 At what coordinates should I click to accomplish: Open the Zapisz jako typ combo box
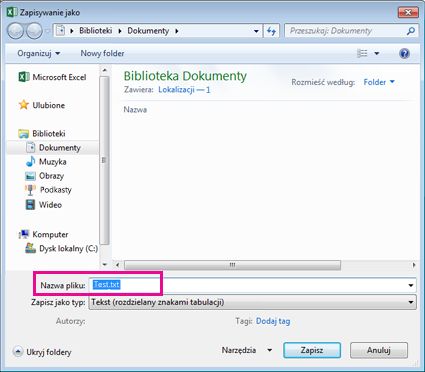point(252,302)
